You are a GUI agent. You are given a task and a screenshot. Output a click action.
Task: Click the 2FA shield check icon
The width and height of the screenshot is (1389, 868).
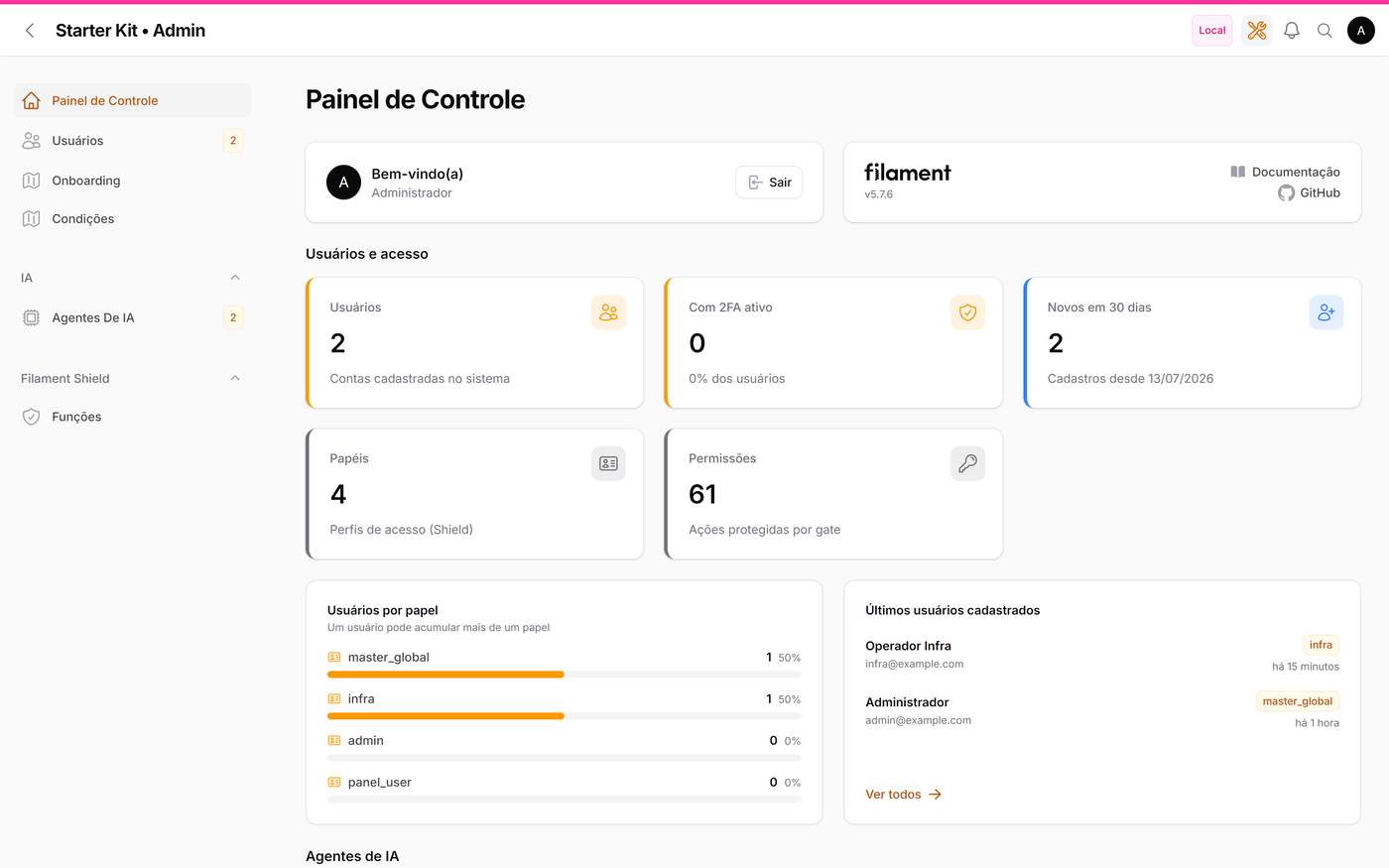point(967,312)
